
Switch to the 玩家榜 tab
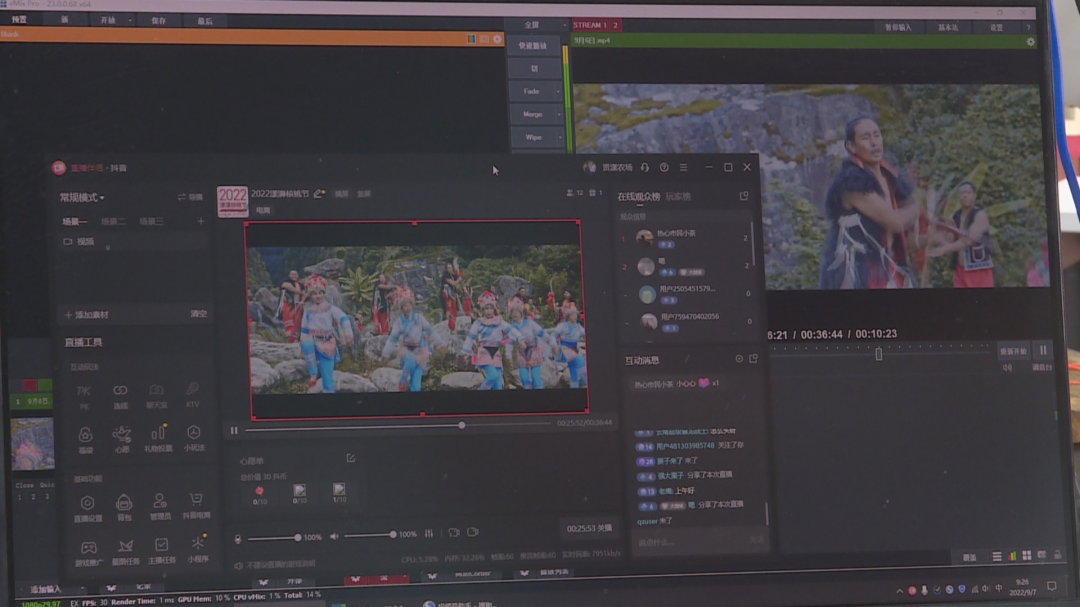pyautogui.click(x=678, y=196)
